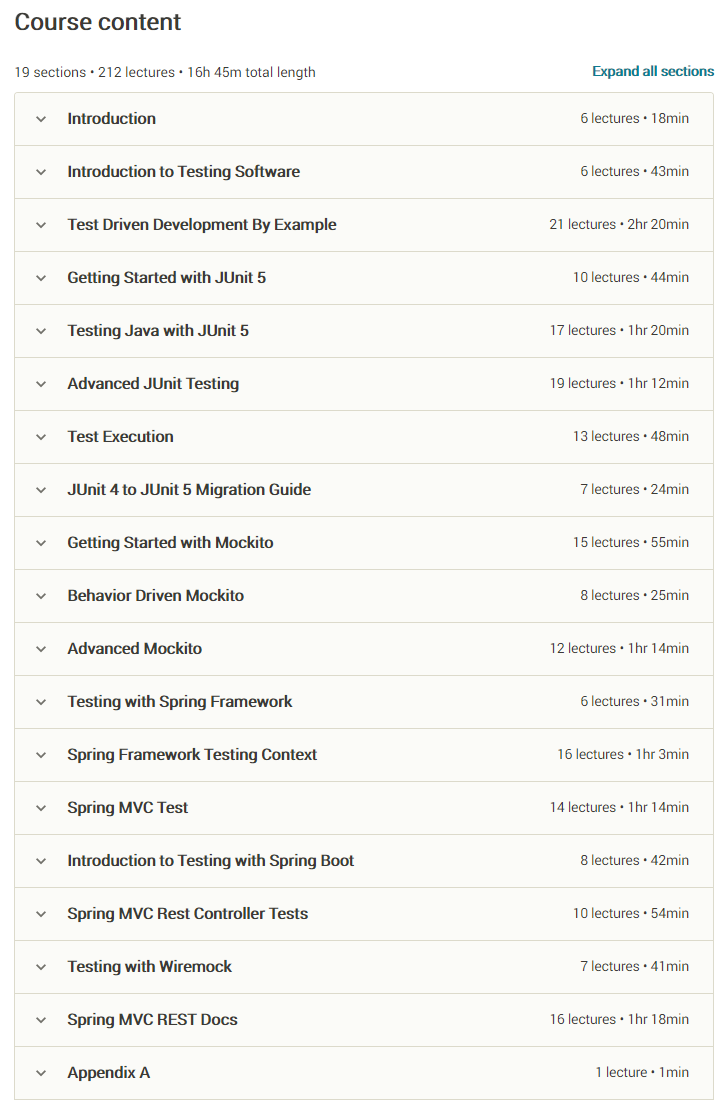Toggle the Testing Java with JUnit 5 chevron
The image size is (727, 1119).
[x=41, y=331]
